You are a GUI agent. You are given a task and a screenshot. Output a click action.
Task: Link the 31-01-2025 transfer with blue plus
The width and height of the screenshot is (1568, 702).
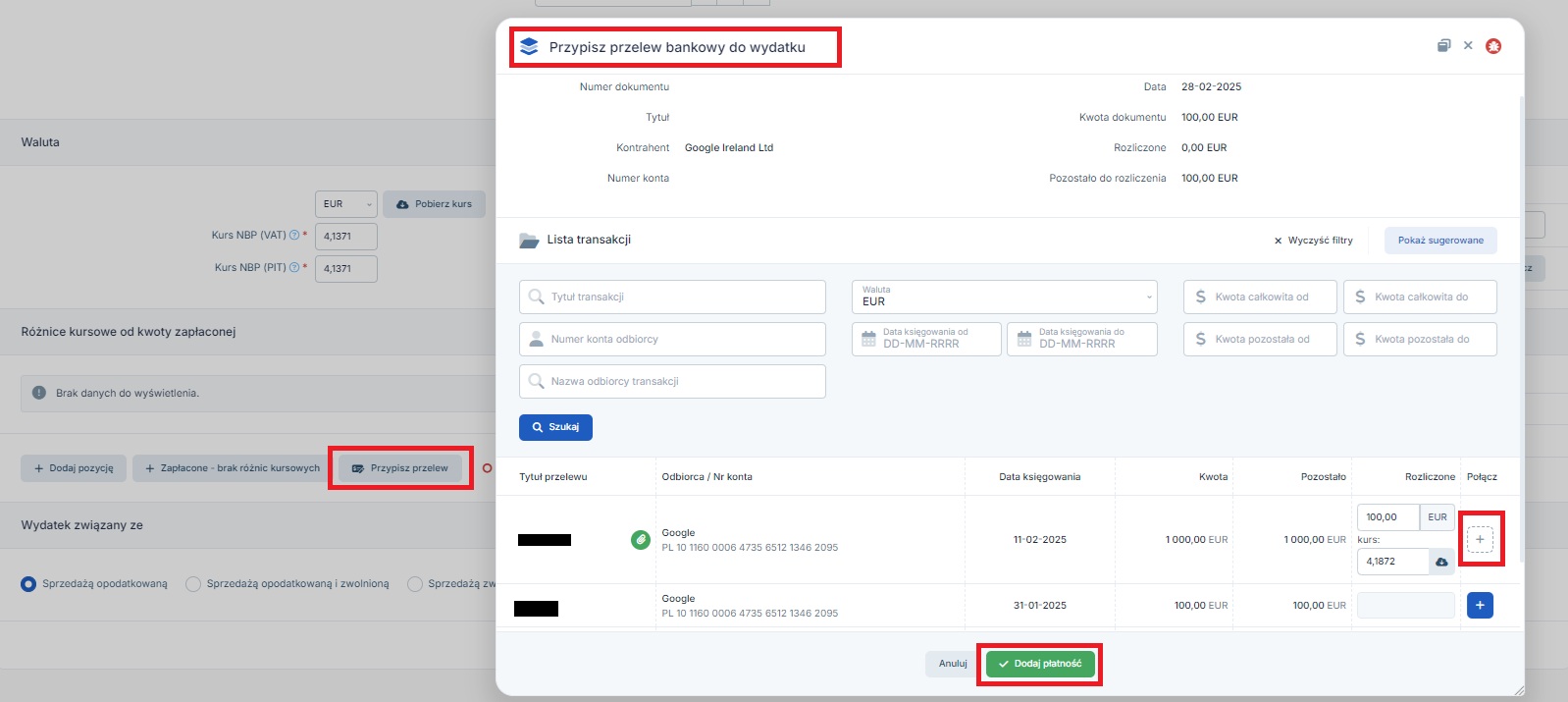click(x=1480, y=605)
